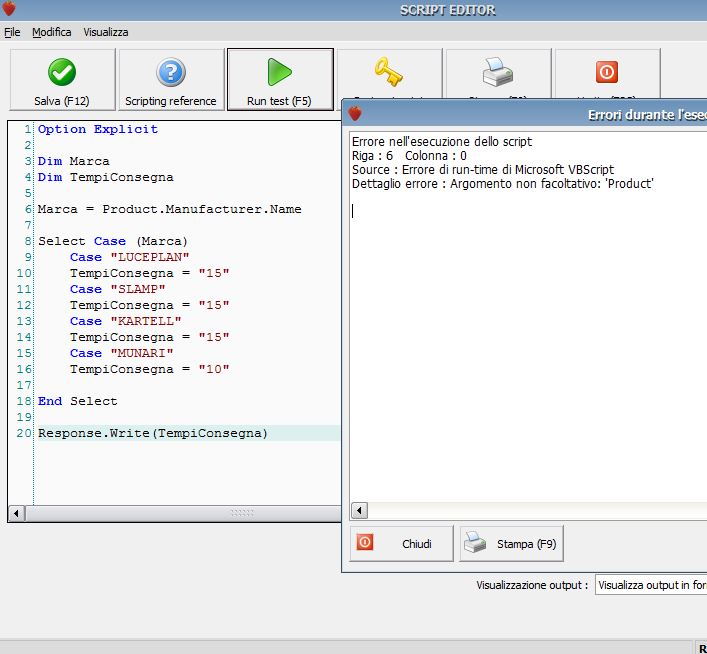Click left arrow of error dialog horizontal scrollbar
The image size is (707, 654).
(x=359, y=511)
